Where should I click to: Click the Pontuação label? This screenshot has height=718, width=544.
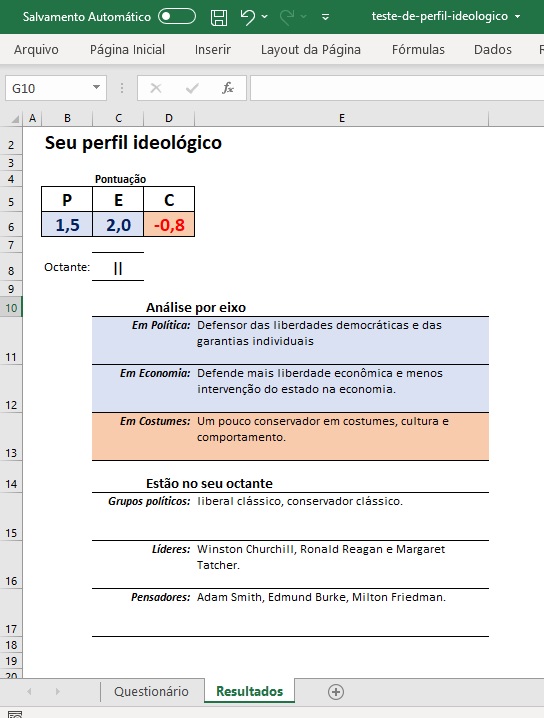[x=120, y=179]
